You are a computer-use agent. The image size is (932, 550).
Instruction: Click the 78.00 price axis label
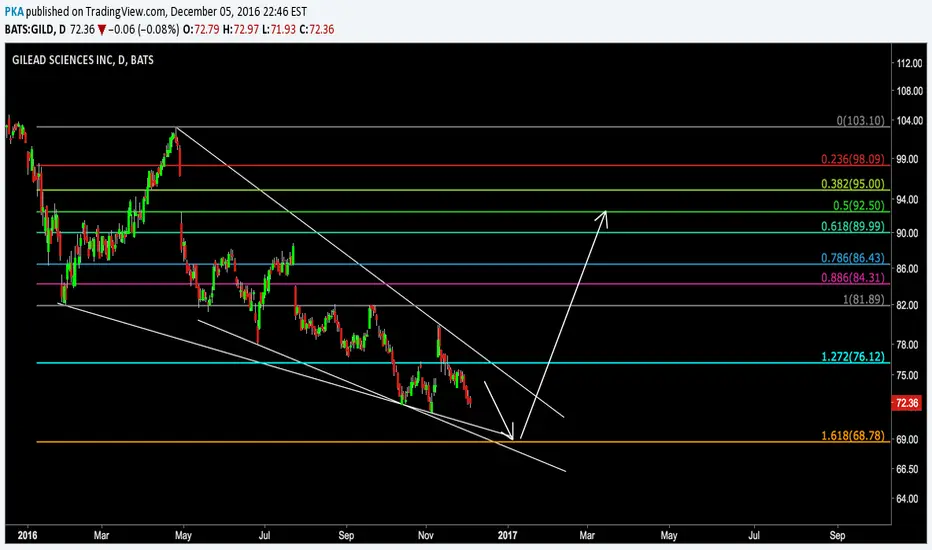point(908,345)
